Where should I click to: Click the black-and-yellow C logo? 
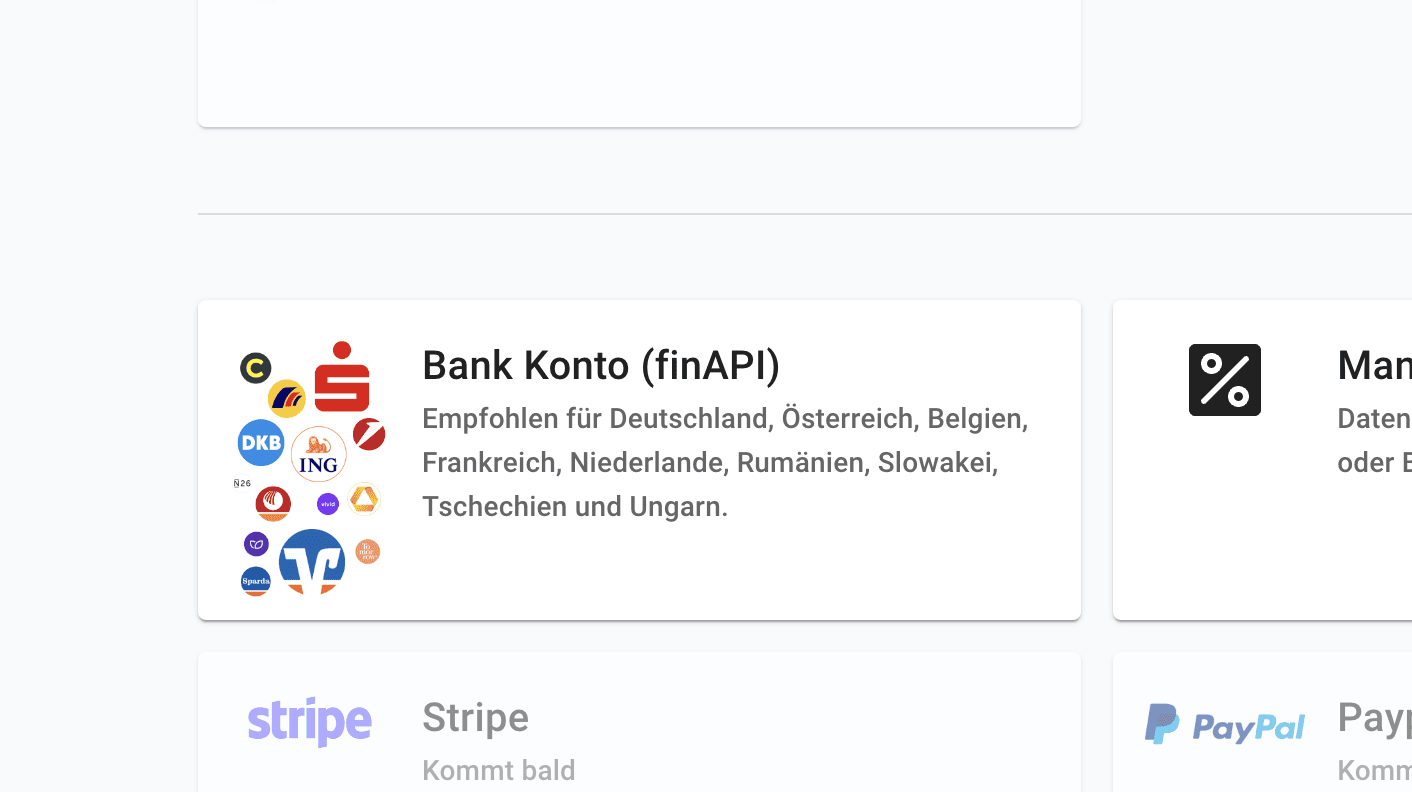(x=256, y=368)
